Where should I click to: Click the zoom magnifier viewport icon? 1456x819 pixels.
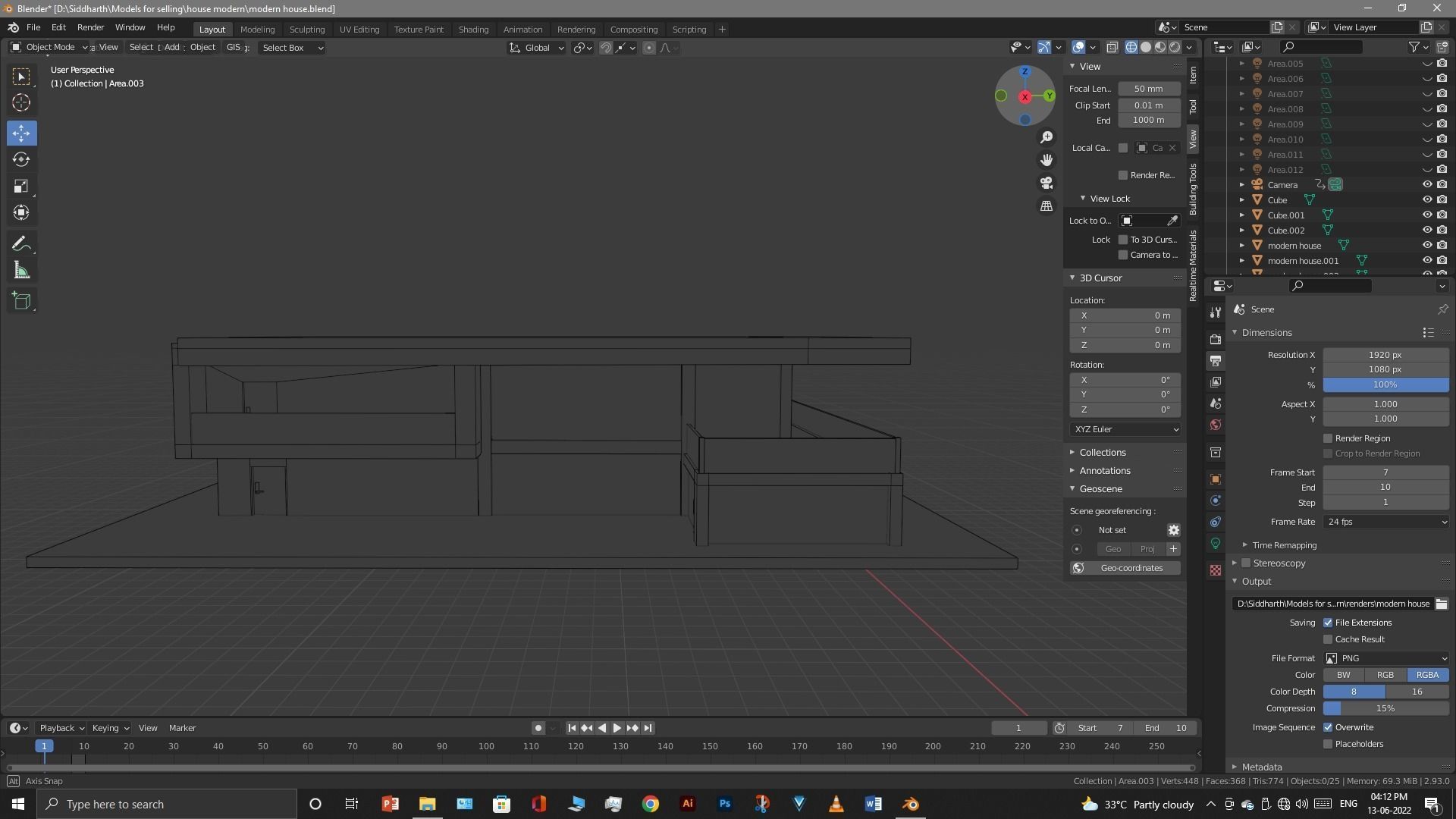[x=1046, y=137]
